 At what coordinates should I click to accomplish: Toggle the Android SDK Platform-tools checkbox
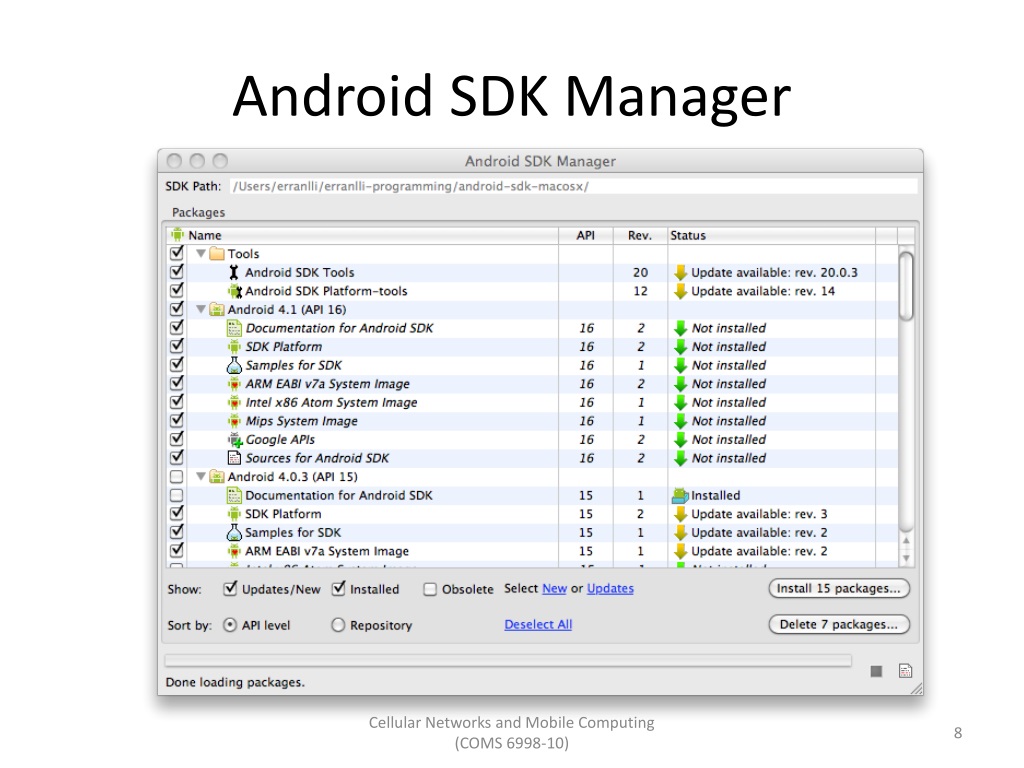coord(176,290)
